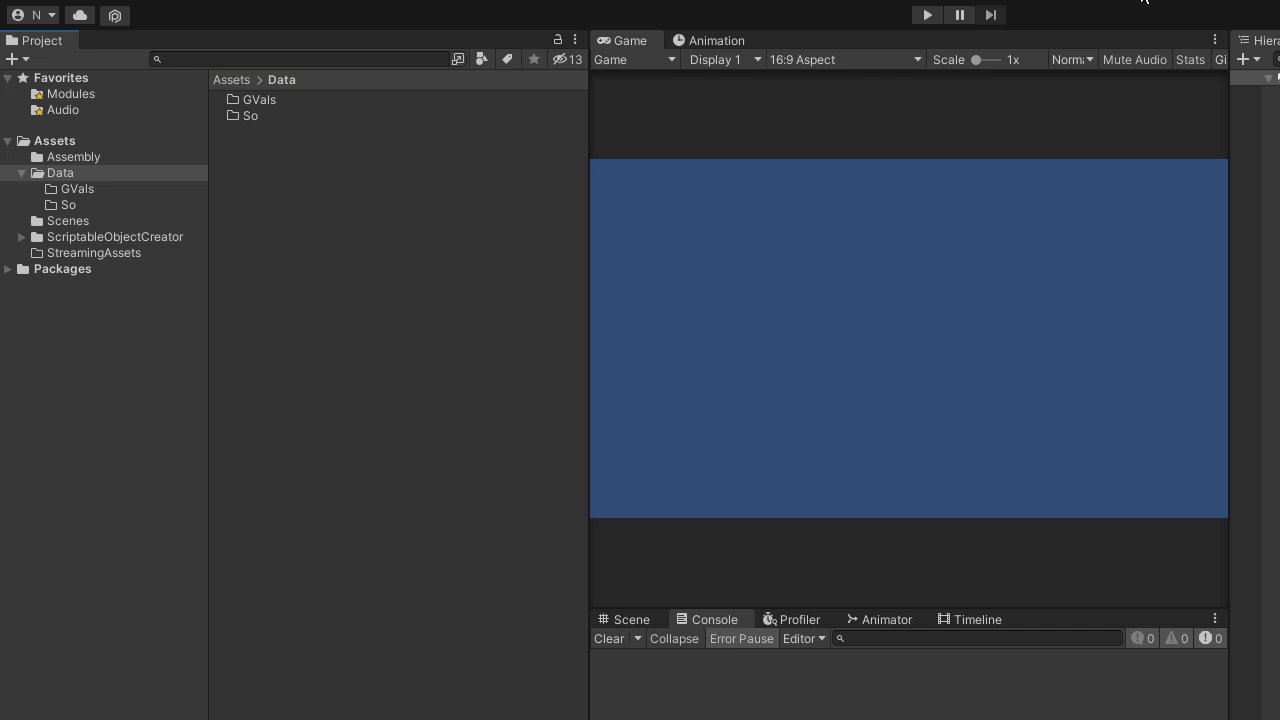
Task: Click the Plastic SCM version control icon
Action: tap(114, 15)
